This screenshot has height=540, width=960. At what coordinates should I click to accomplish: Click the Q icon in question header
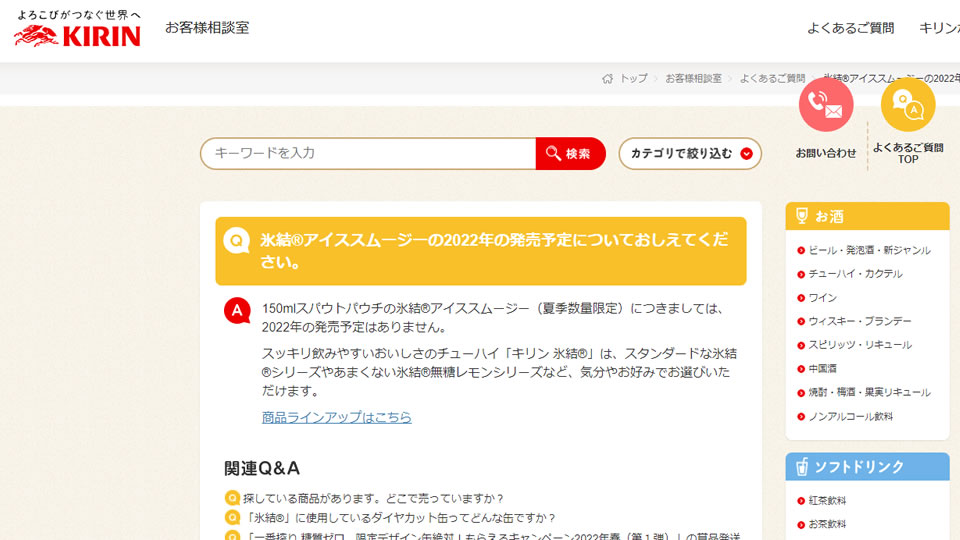[236, 241]
